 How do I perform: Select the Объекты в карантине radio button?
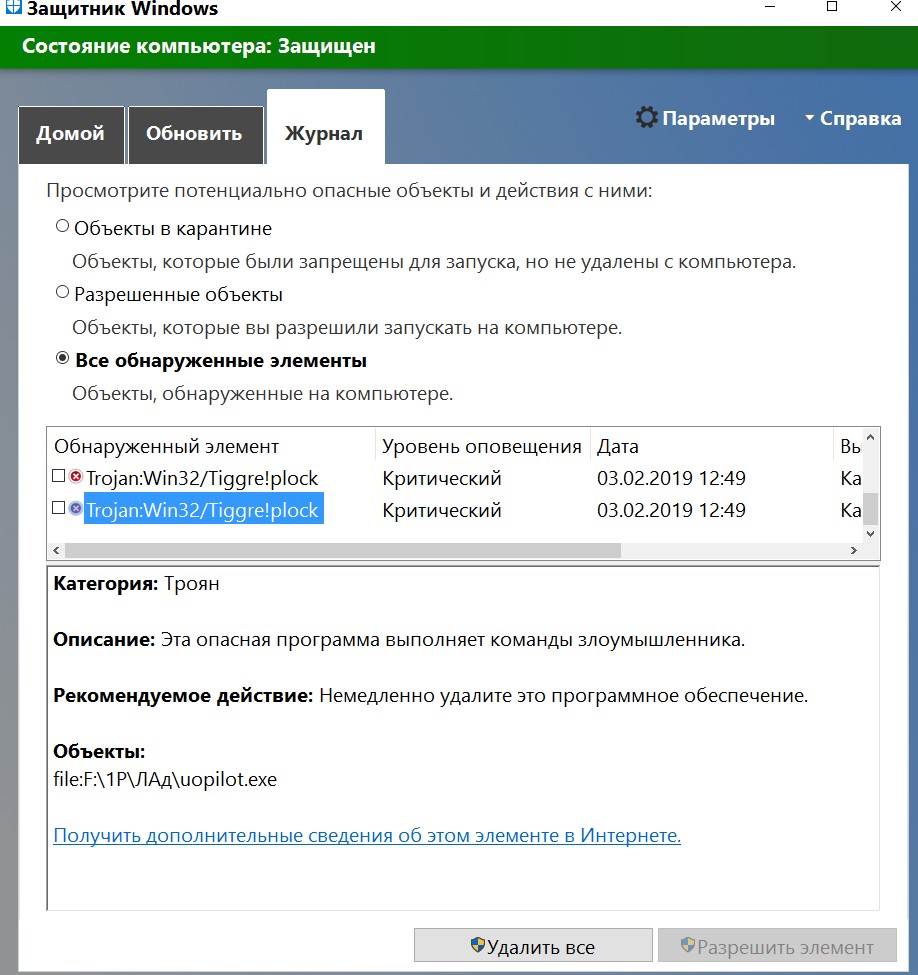click(x=62, y=226)
